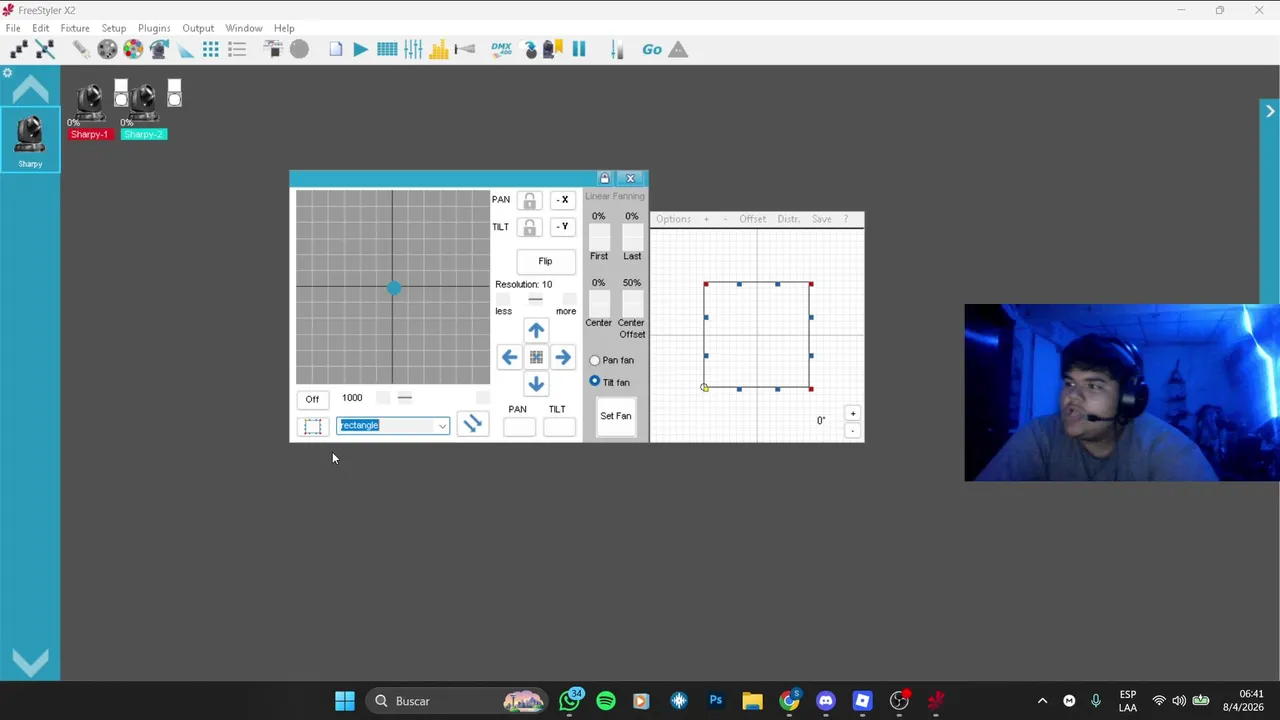Click the blue diagonal arrows button
The width and height of the screenshot is (1280, 720).
[473, 425]
